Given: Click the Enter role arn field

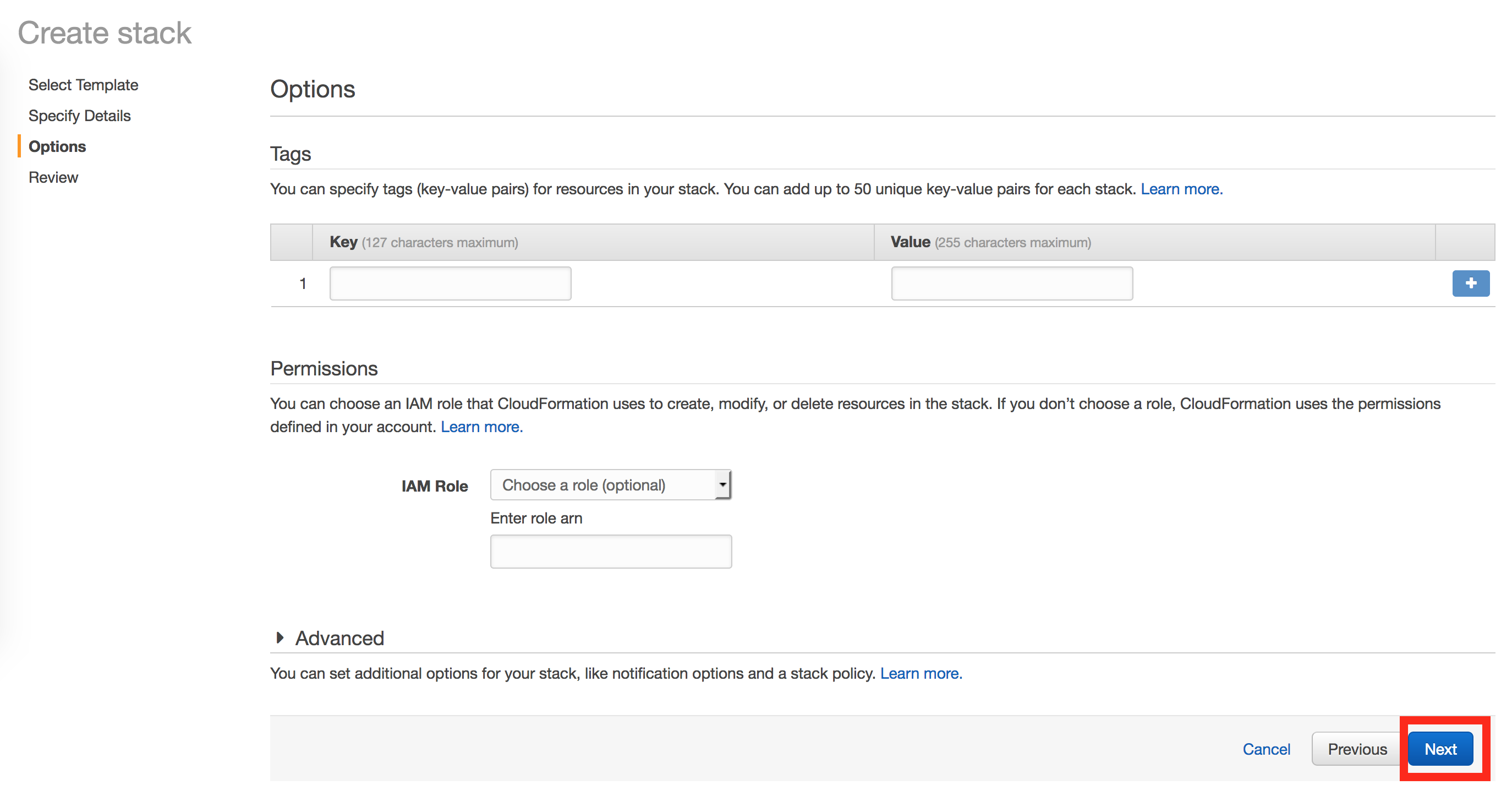Looking at the screenshot, I should [610, 551].
